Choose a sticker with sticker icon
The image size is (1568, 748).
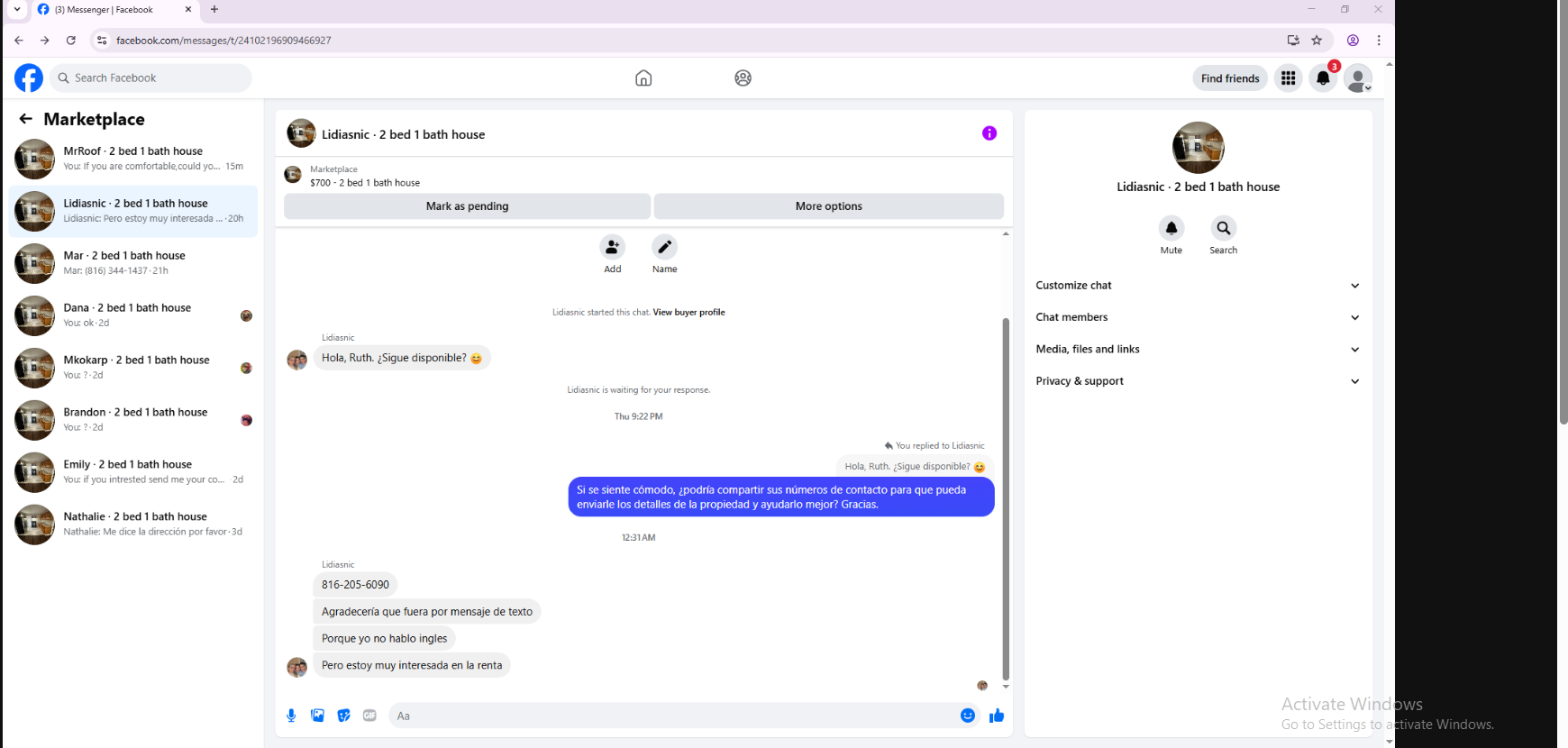point(343,716)
